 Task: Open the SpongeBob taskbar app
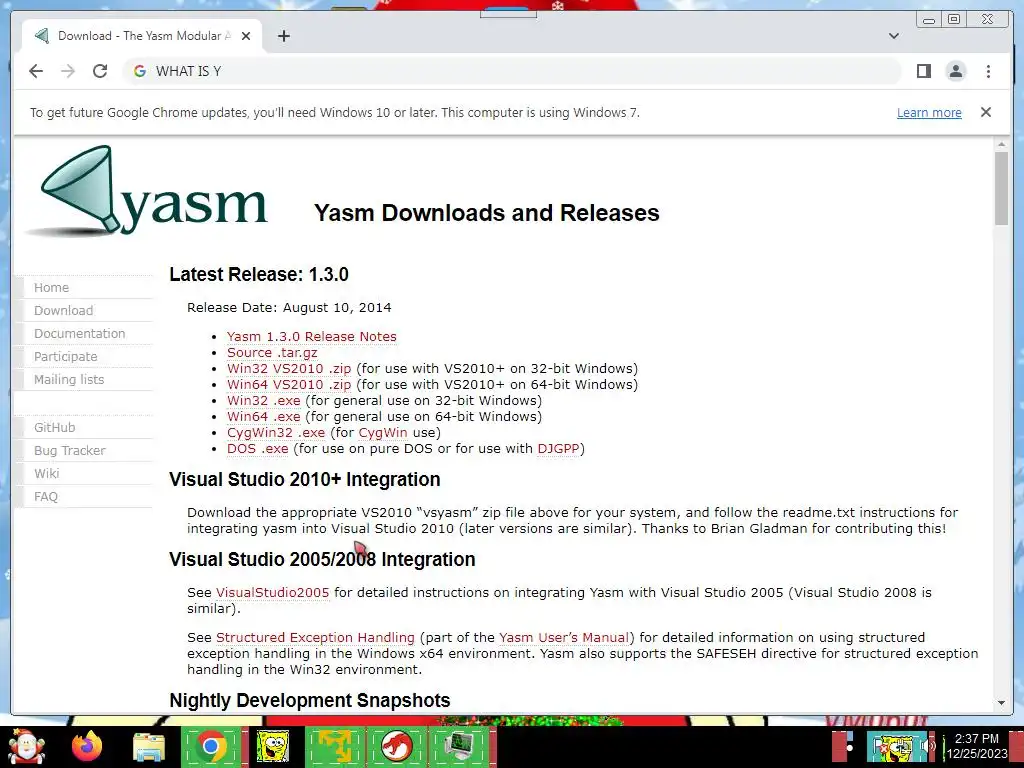pyautogui.click(x=272, y=746)
